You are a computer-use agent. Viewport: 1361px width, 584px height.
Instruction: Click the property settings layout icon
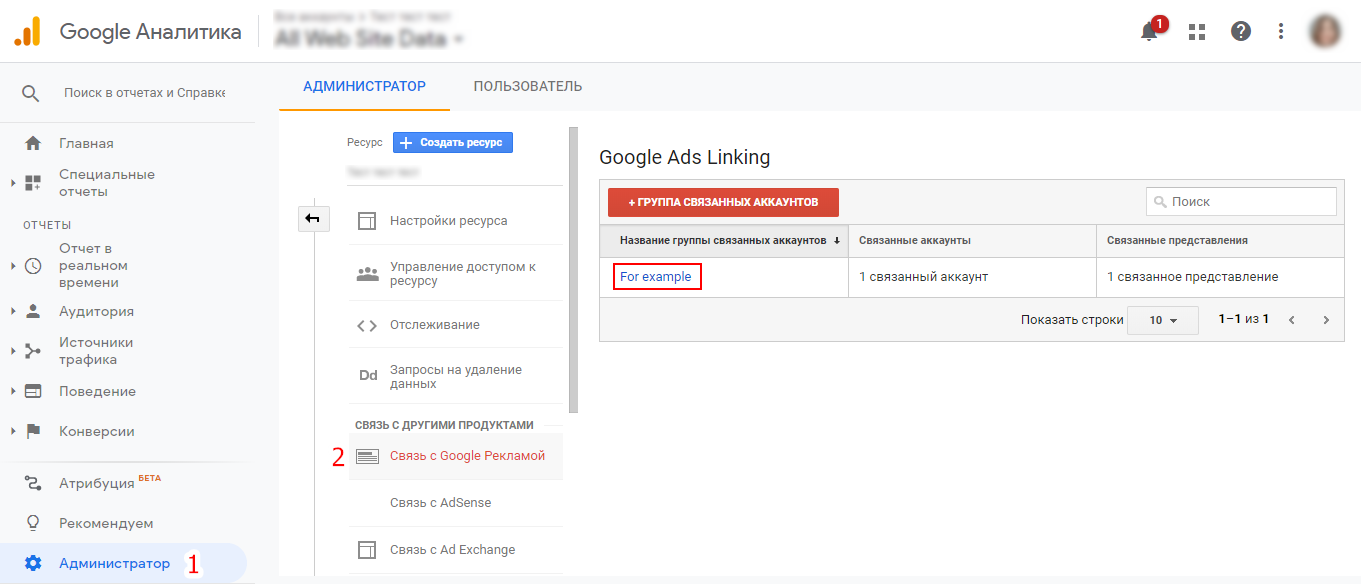pyautogui.click(x=367, y=221)
